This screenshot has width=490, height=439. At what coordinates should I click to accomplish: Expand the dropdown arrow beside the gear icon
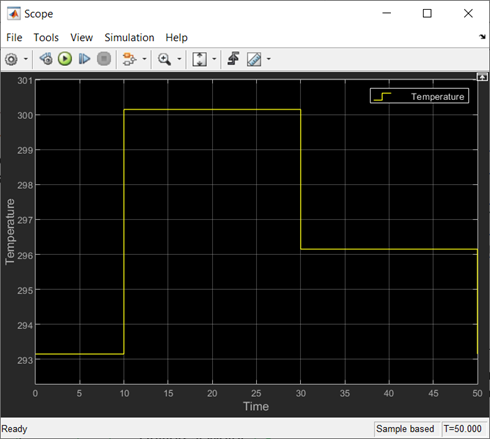(26, 59)
